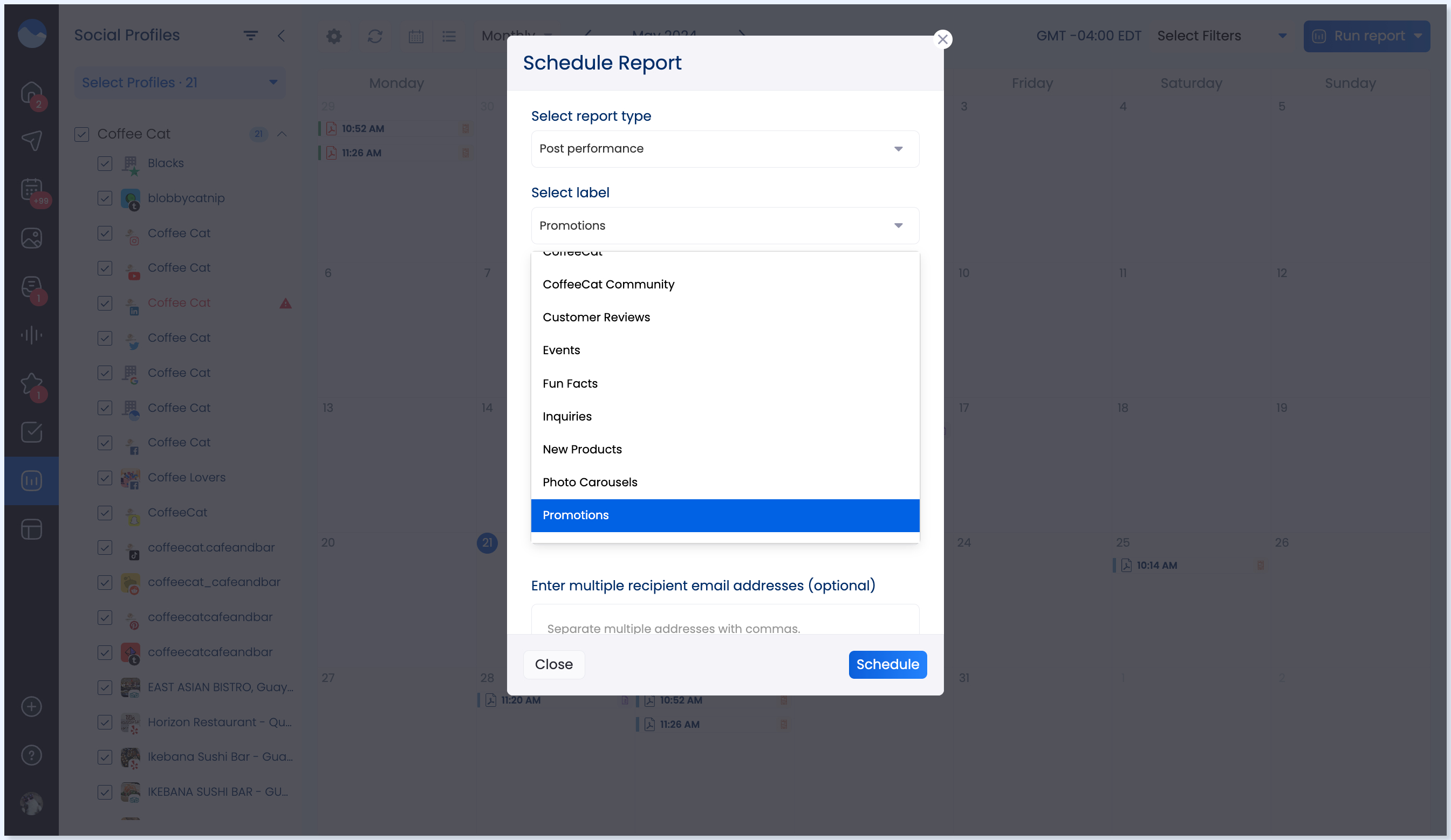This screenshot has width=1451, height=840.
Task: Open the user avatar in sidebar
Action: tap(32, 804)
